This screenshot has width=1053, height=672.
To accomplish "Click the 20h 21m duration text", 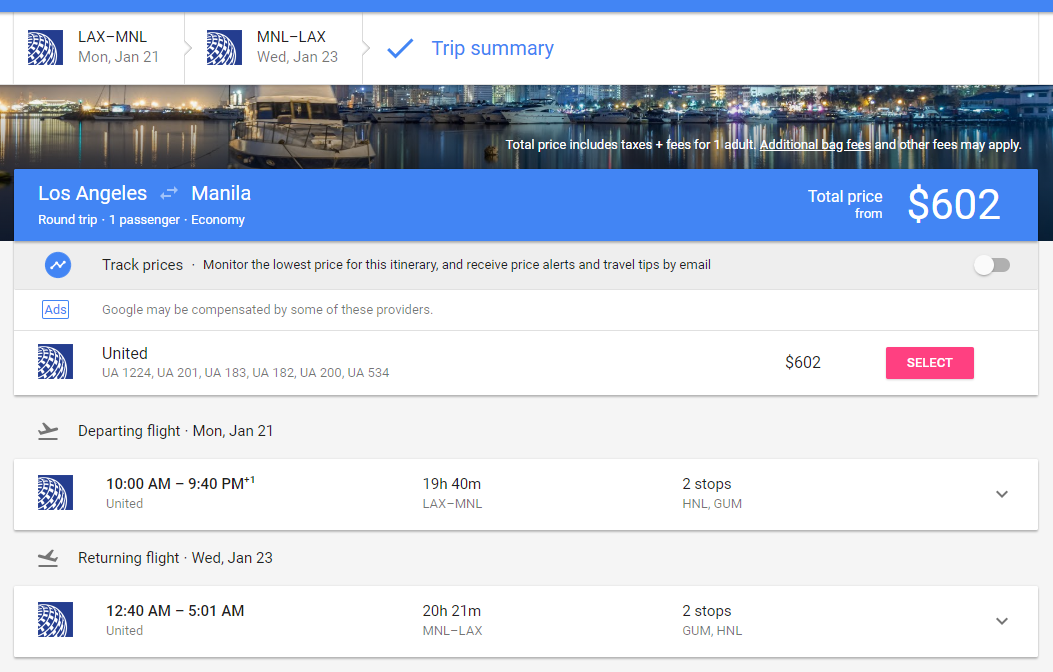I will pos(451,611).
